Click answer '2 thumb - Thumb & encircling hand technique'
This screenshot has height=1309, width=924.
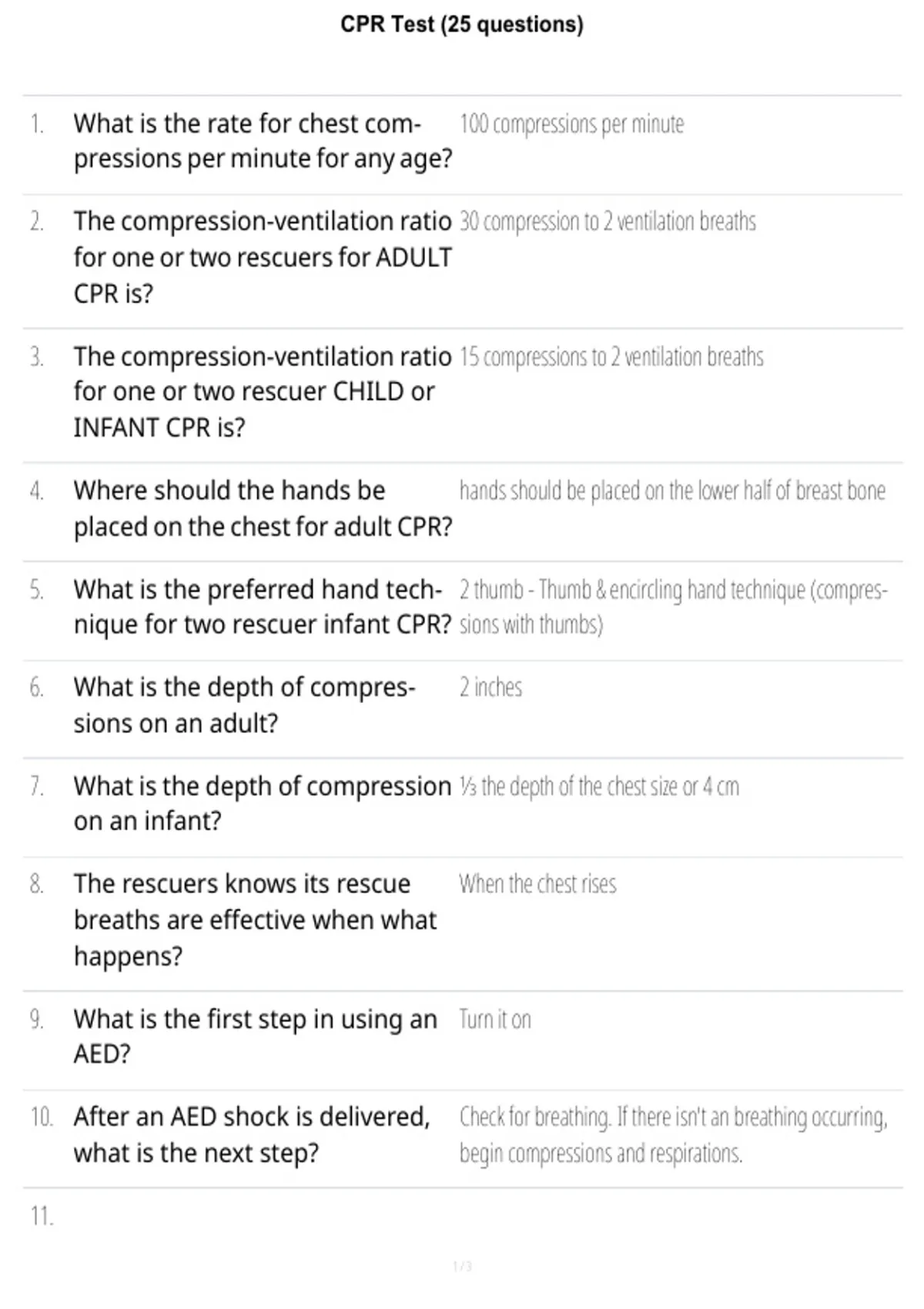pyautogui.click(x=674, y=607)
